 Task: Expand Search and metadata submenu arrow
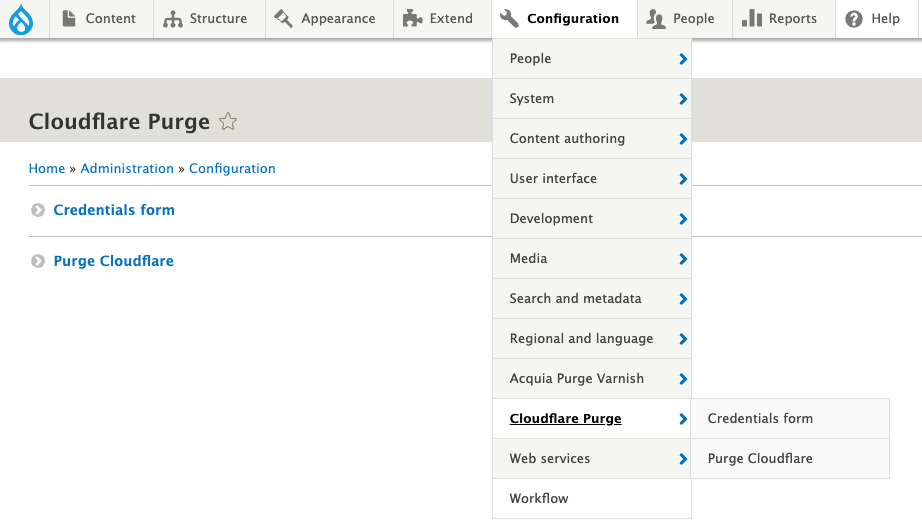coord(683,299)
